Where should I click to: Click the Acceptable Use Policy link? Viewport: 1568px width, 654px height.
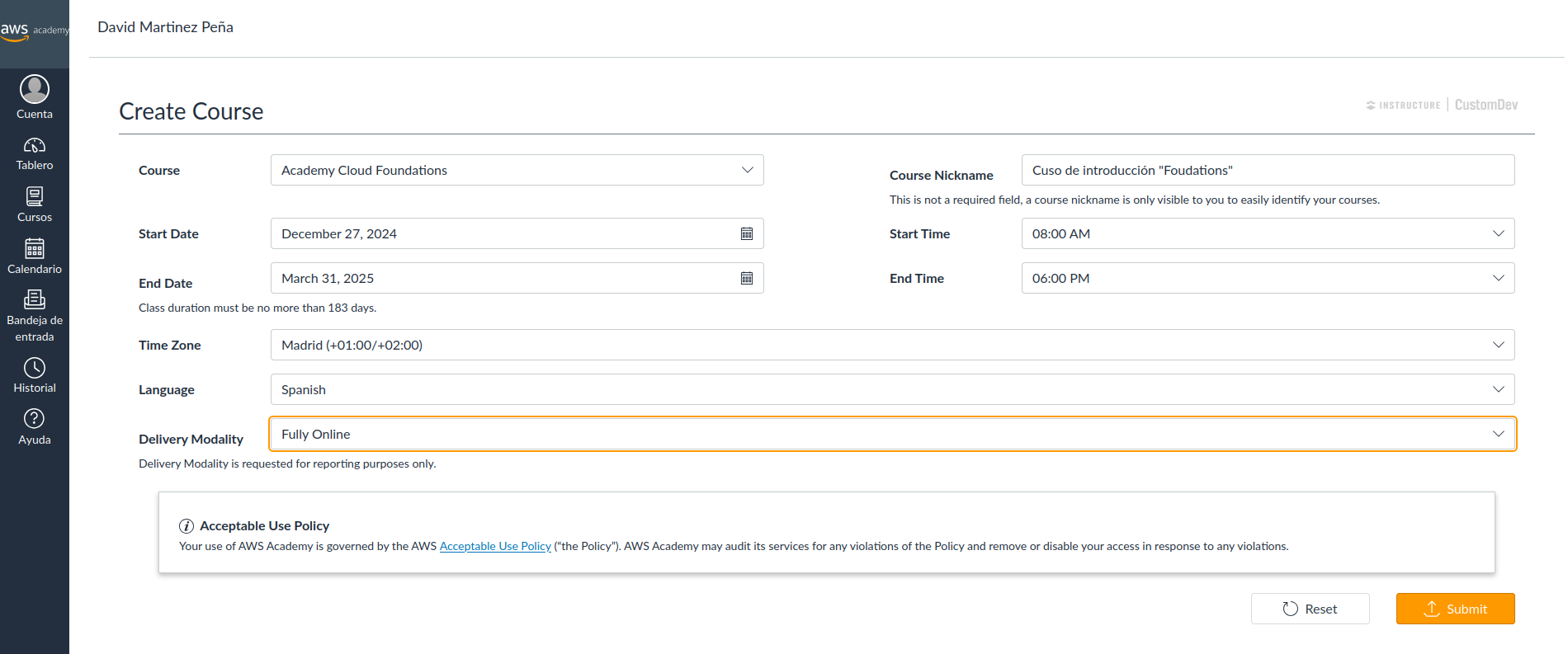495,547
